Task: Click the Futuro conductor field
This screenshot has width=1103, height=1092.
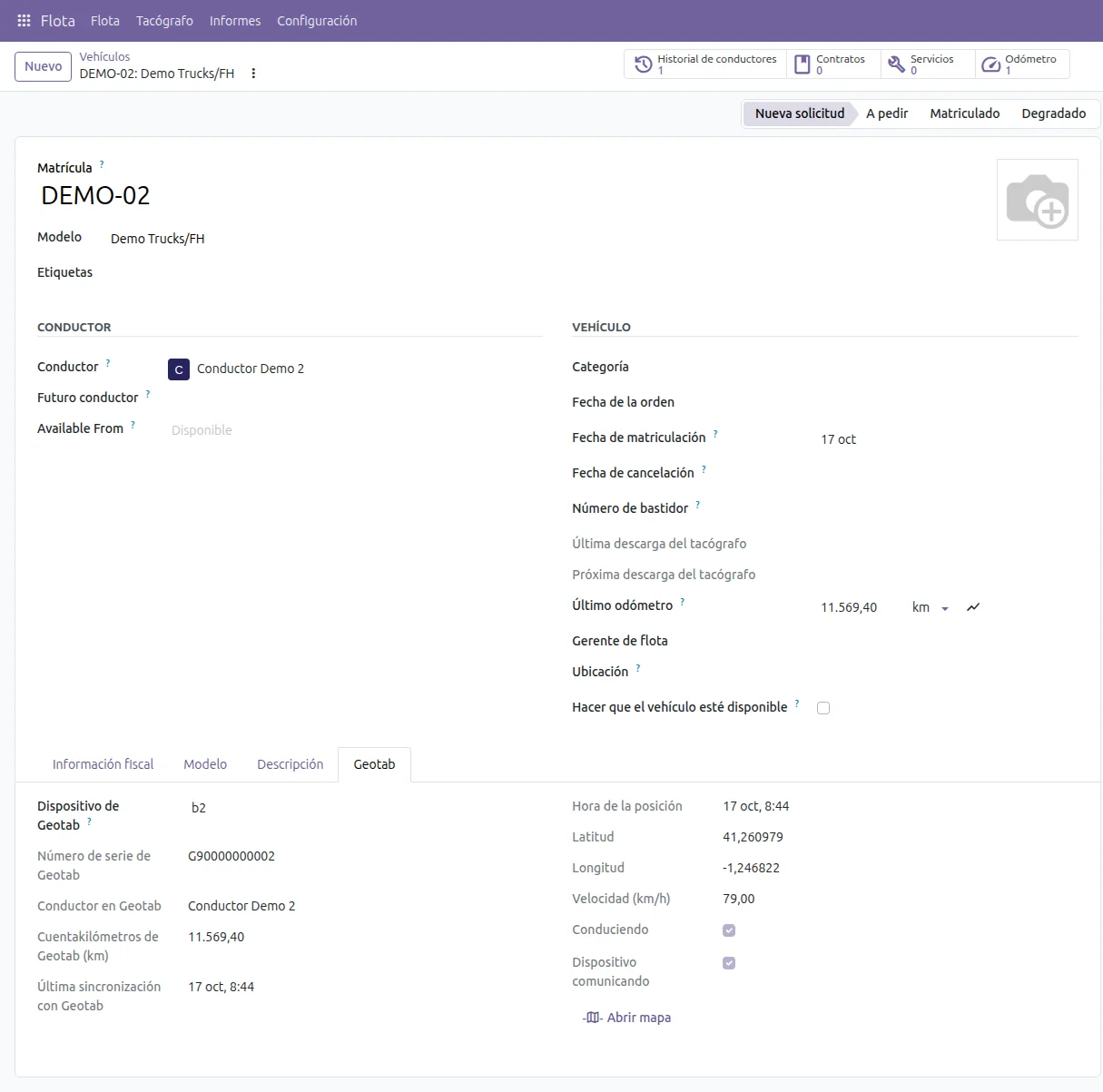Action: 356,398
